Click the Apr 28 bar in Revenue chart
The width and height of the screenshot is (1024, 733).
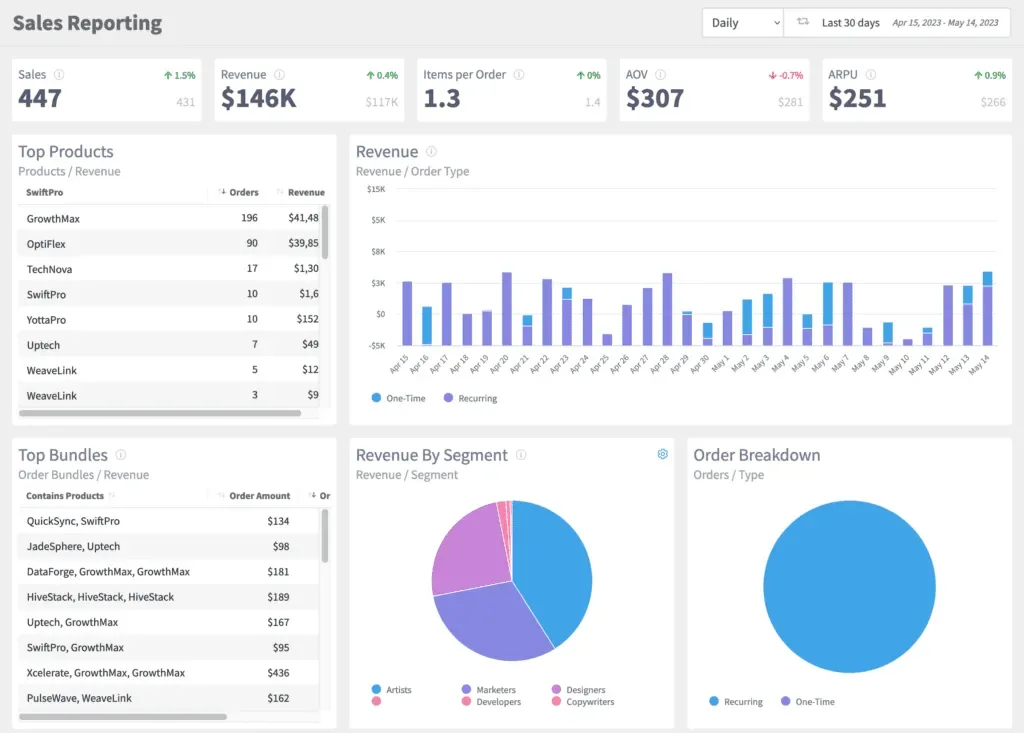(x=667, y=309)
